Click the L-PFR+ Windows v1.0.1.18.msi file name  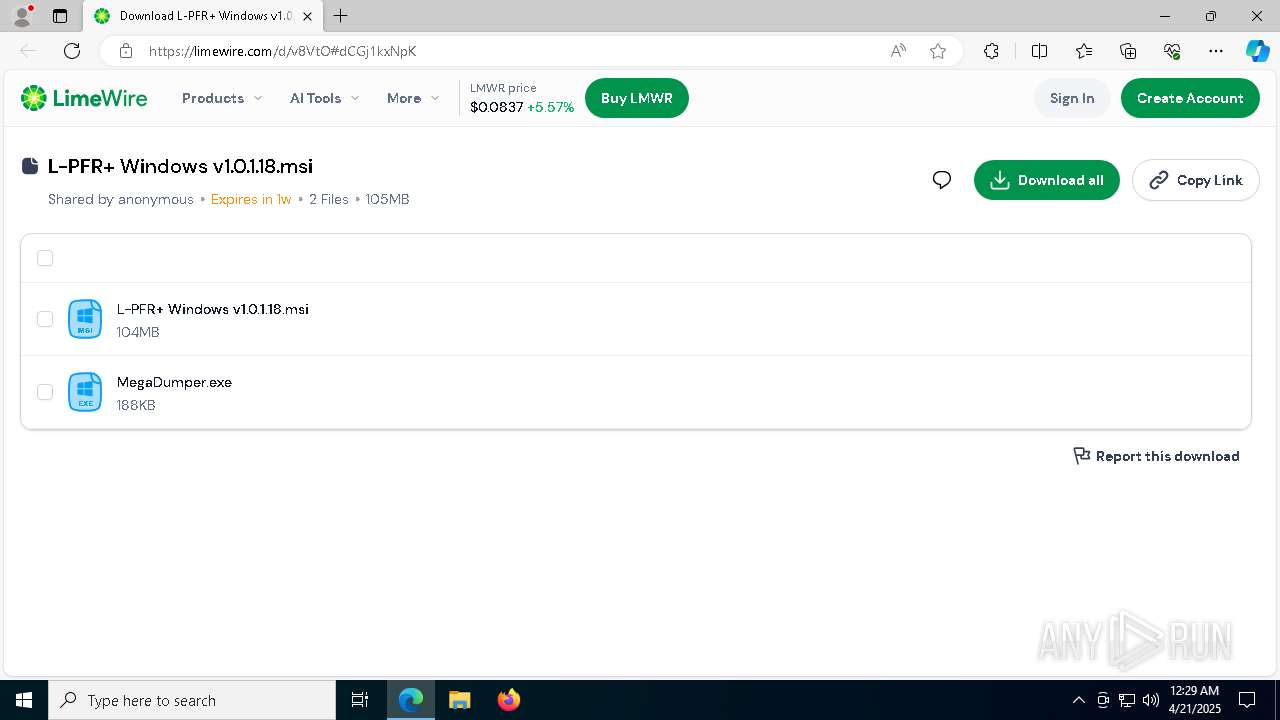[x=213, y=309]
